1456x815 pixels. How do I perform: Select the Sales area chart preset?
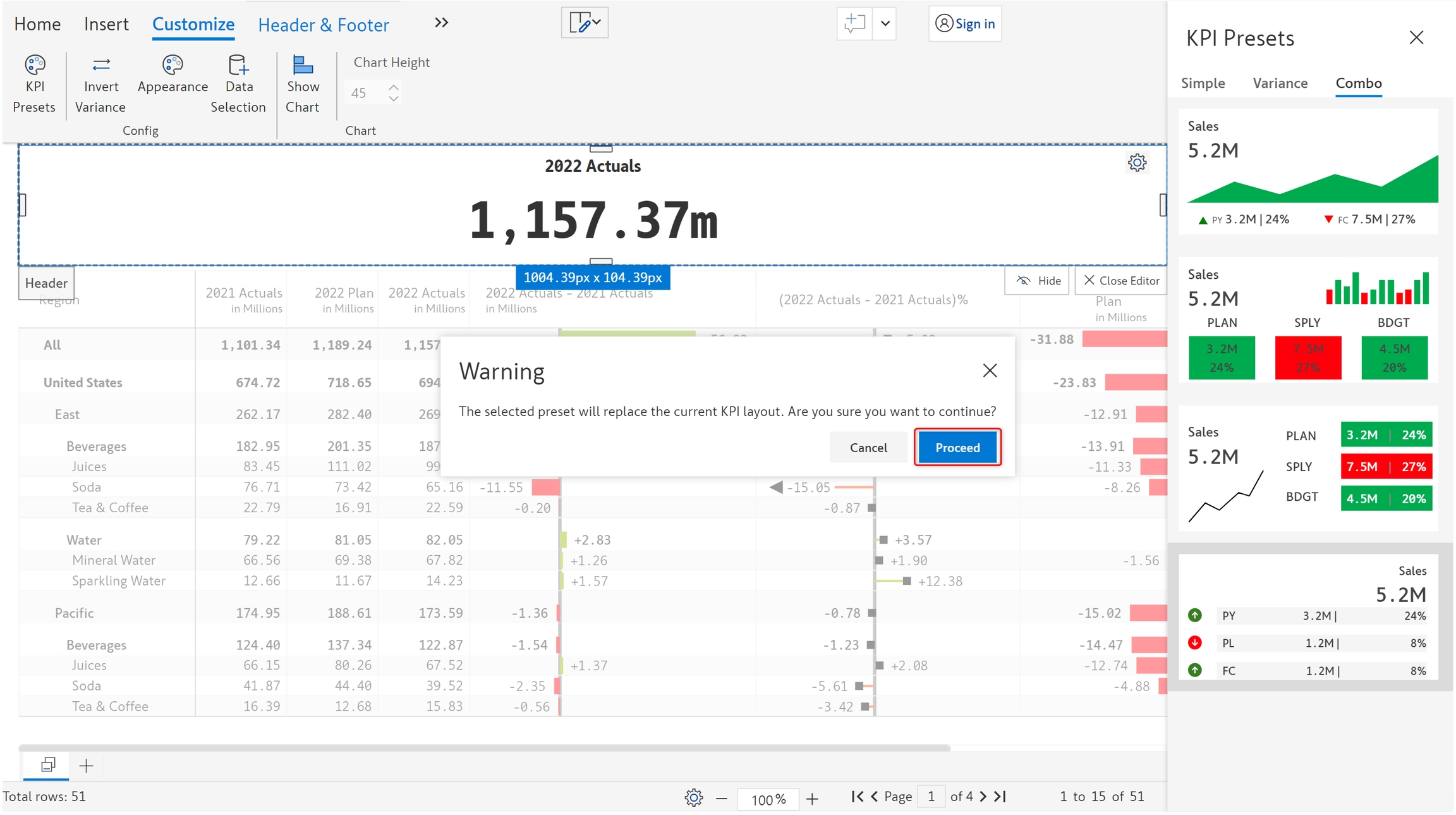1307,172
